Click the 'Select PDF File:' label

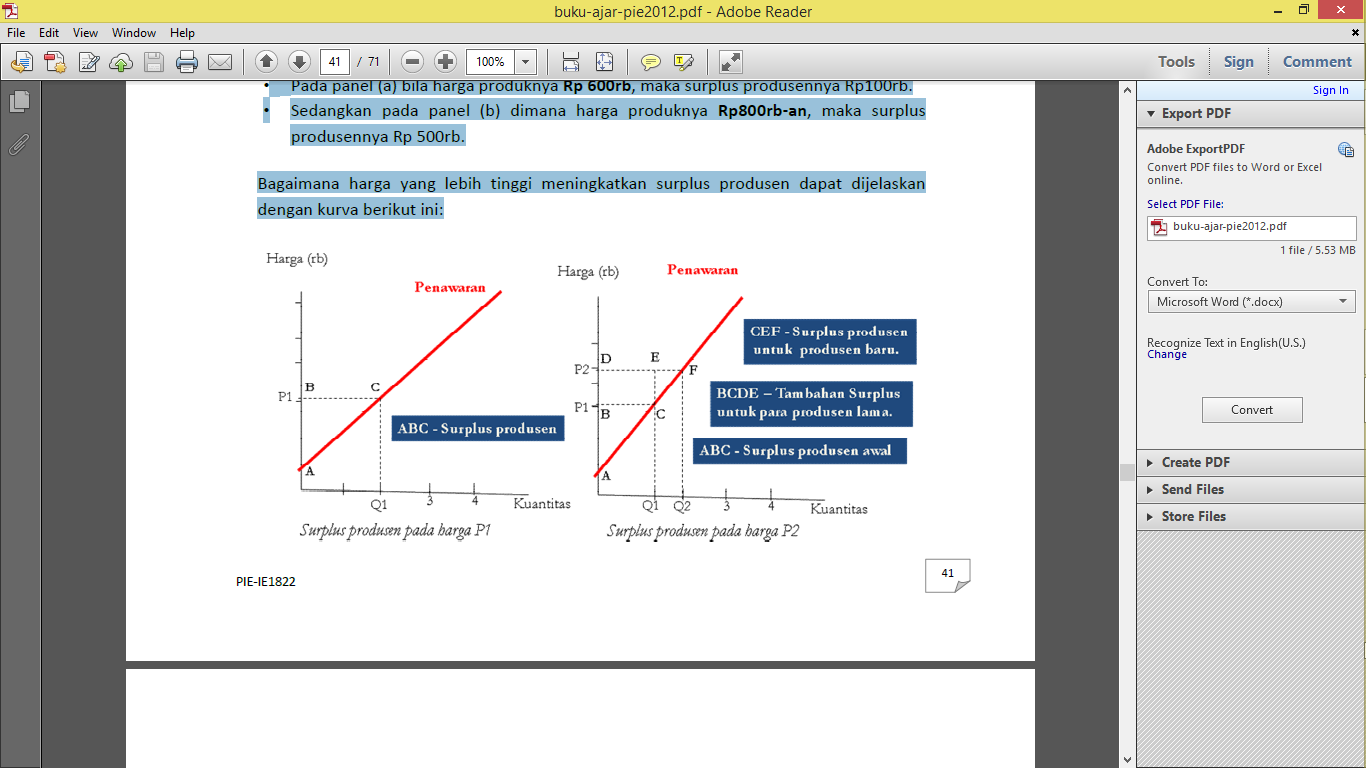(x=1183, y=204)
